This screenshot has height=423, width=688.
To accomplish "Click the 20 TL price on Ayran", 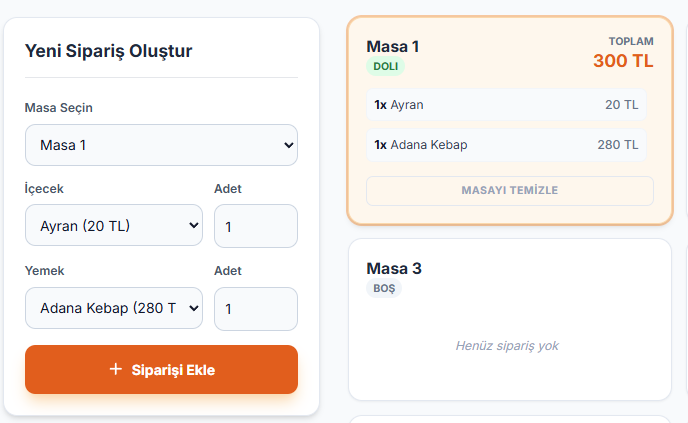I will tap(621, 104).
